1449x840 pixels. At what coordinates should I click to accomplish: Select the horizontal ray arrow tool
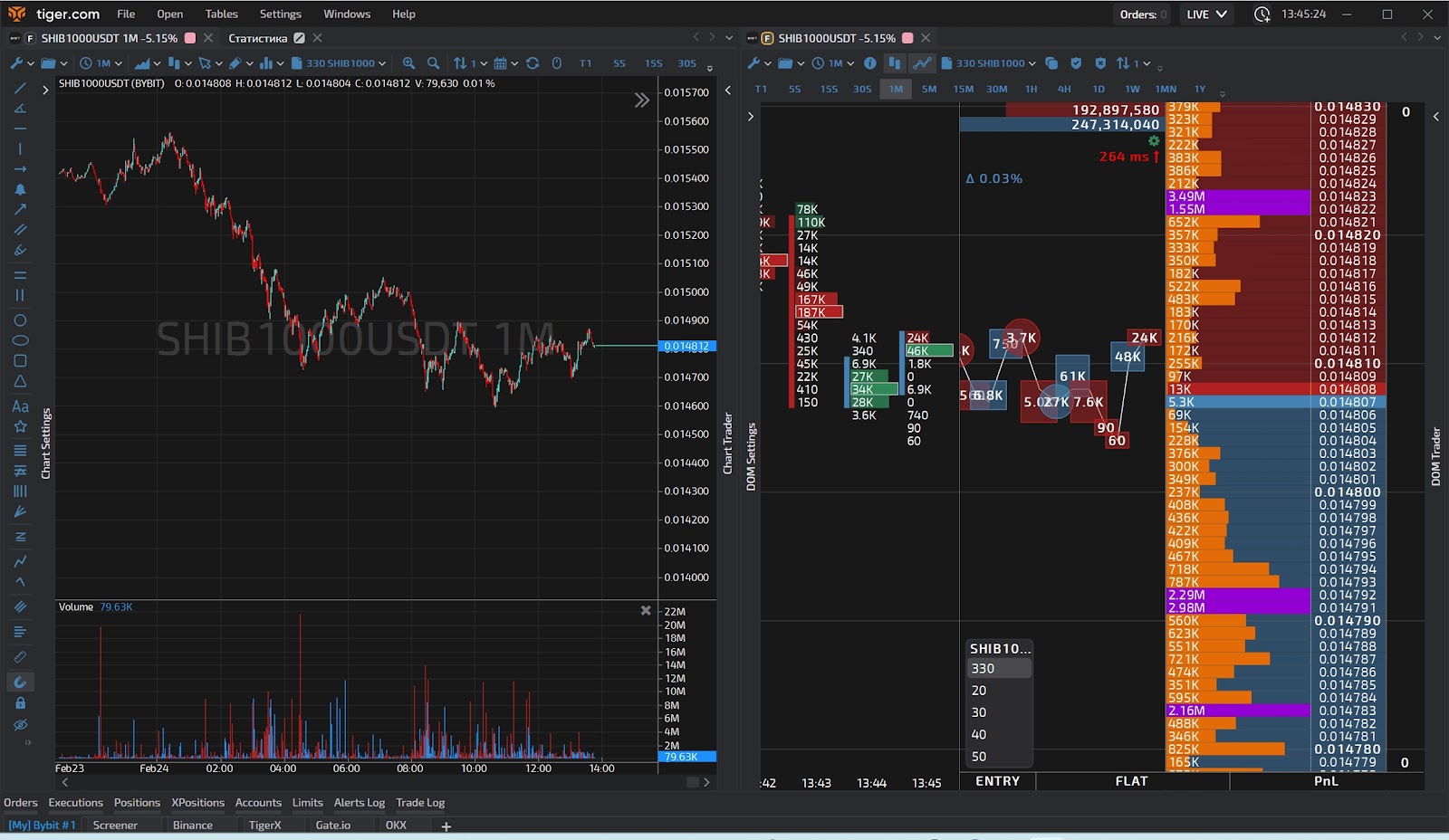[20, 169]
